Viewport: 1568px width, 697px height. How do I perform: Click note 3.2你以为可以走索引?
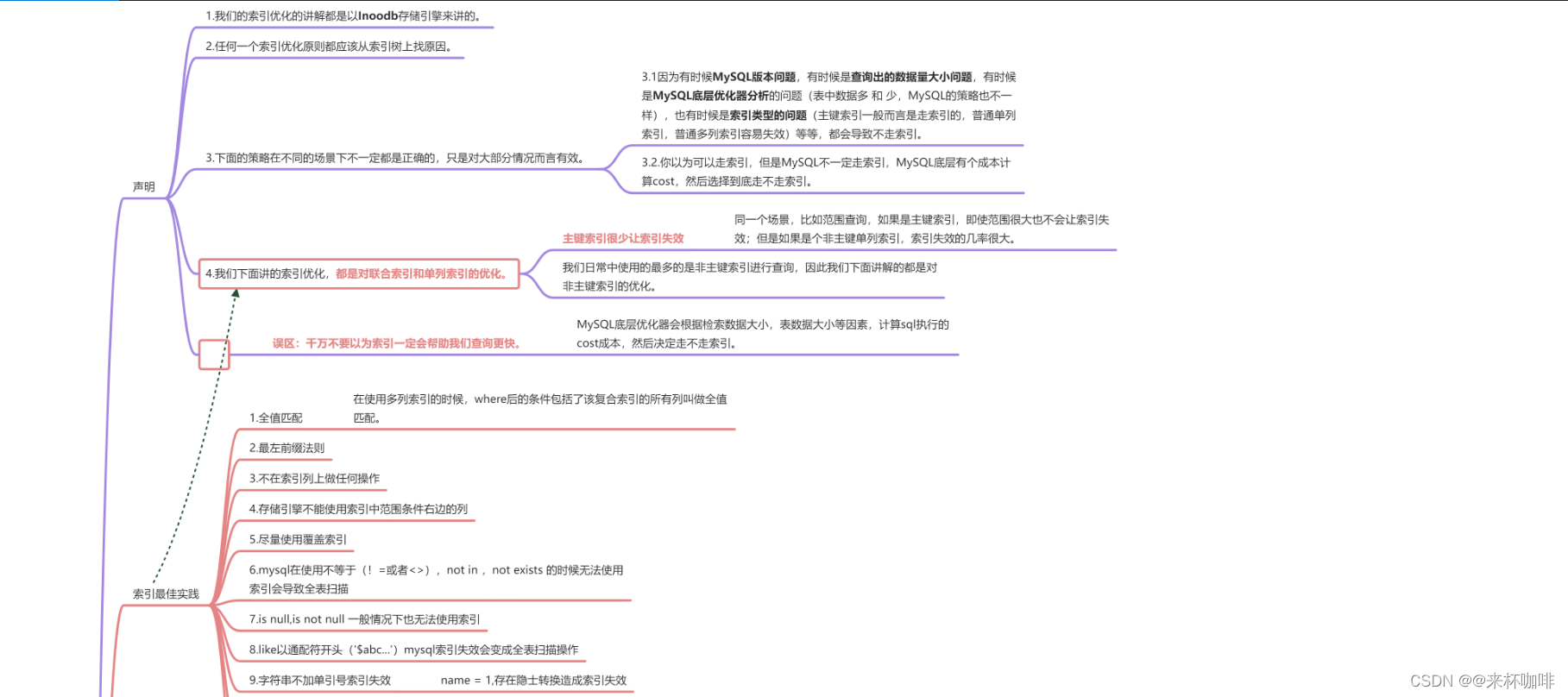coord(826,172)
